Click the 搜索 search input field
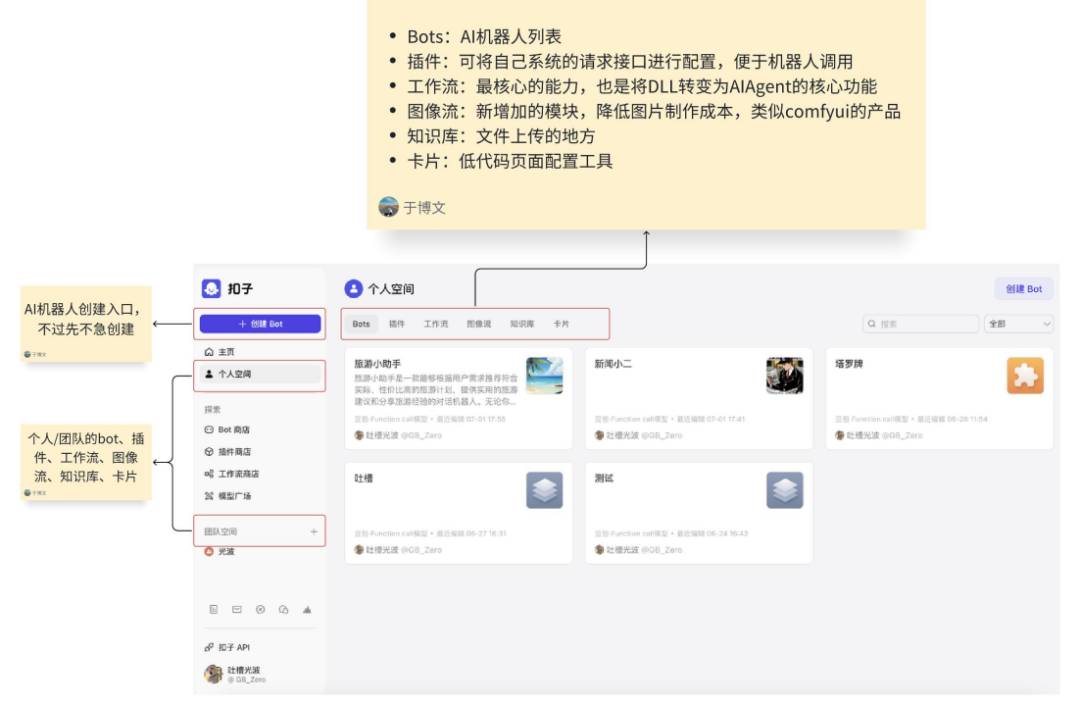Viewport: 1080px width, 706px height. point(921,324)
